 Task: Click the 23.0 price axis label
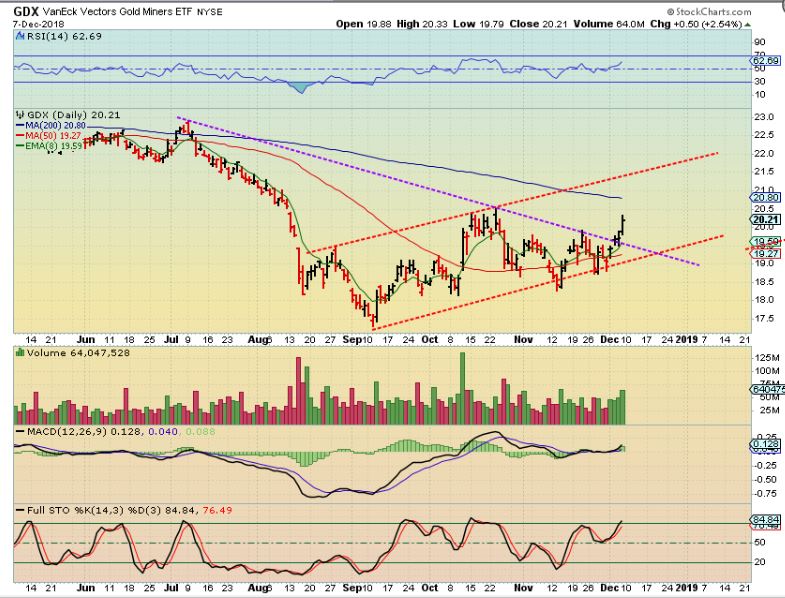click(x=763, y=117)
